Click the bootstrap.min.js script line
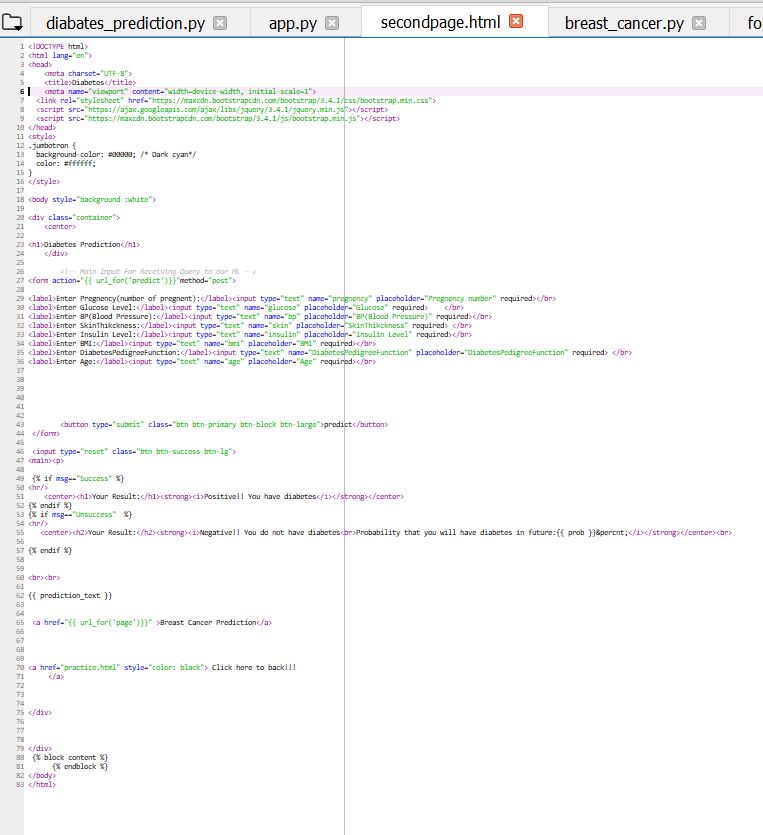 (218, 119)
